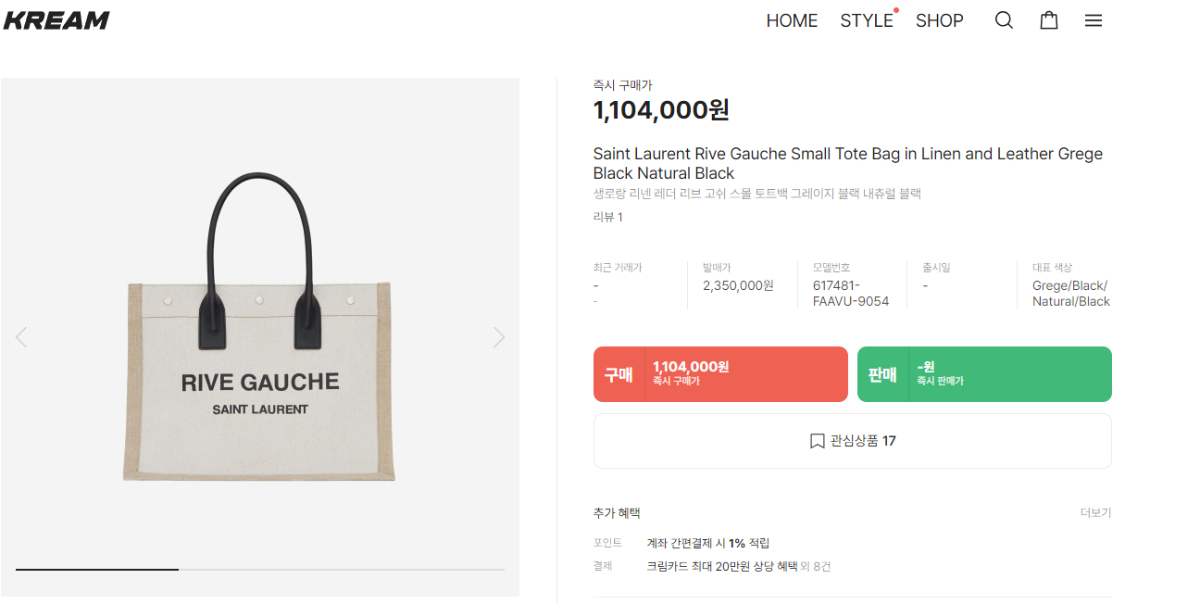Open the shopping bag icon
The height and width of the screenshot is (604, 1200).
1049,20
